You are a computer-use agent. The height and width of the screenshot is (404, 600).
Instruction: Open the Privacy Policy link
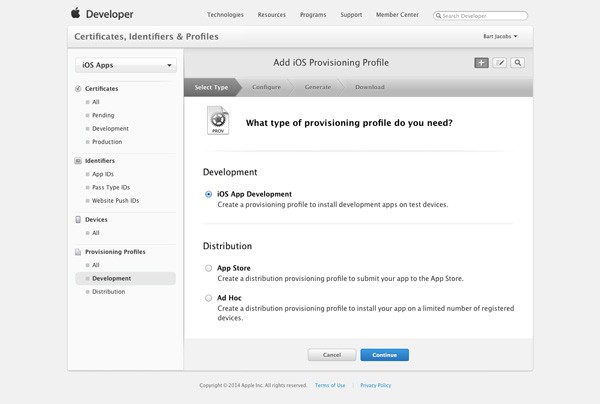coord(376,385)
